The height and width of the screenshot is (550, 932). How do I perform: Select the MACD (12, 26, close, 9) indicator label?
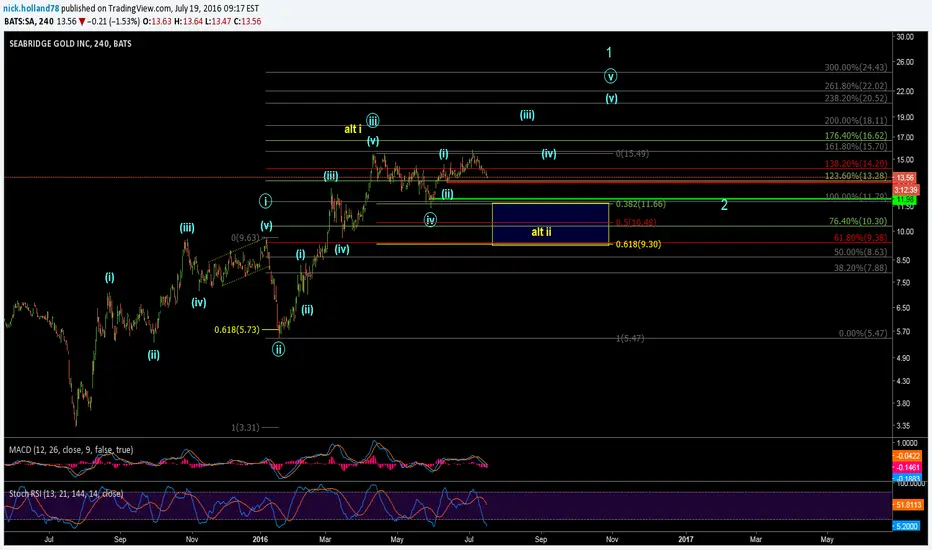click(71, 450)
